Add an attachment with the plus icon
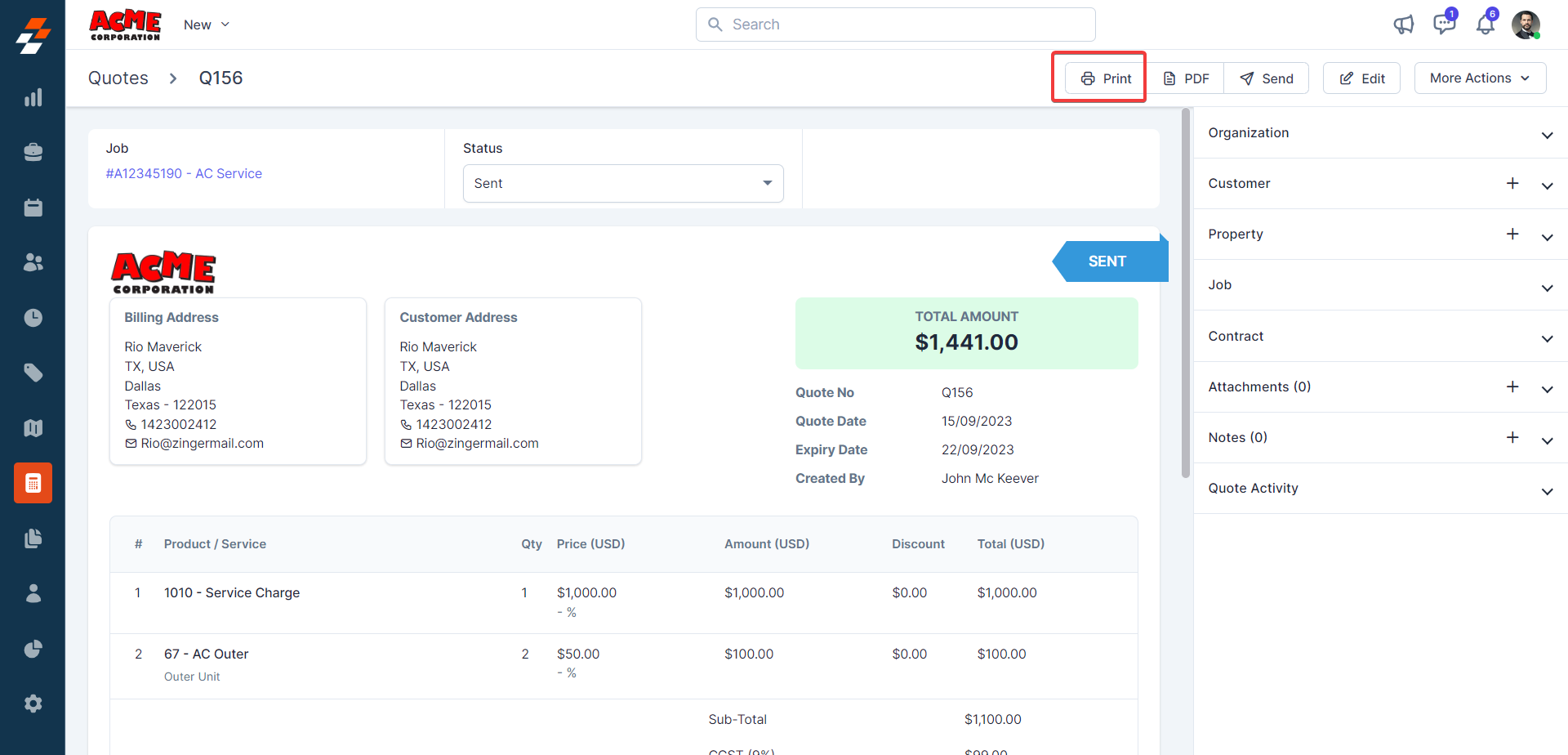The width and height of the screenshot is (1568, 755). point(1512,386)
